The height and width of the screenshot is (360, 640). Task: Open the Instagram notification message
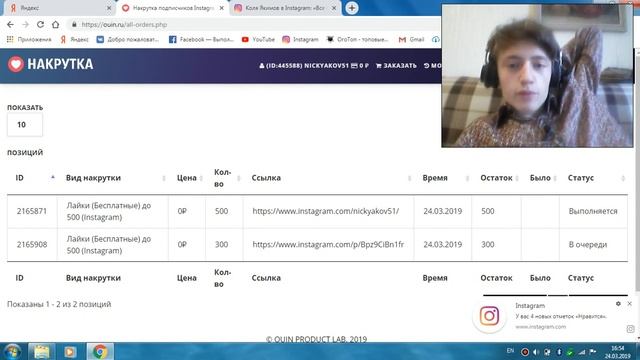pyautogui.click(x=561, y=316)
